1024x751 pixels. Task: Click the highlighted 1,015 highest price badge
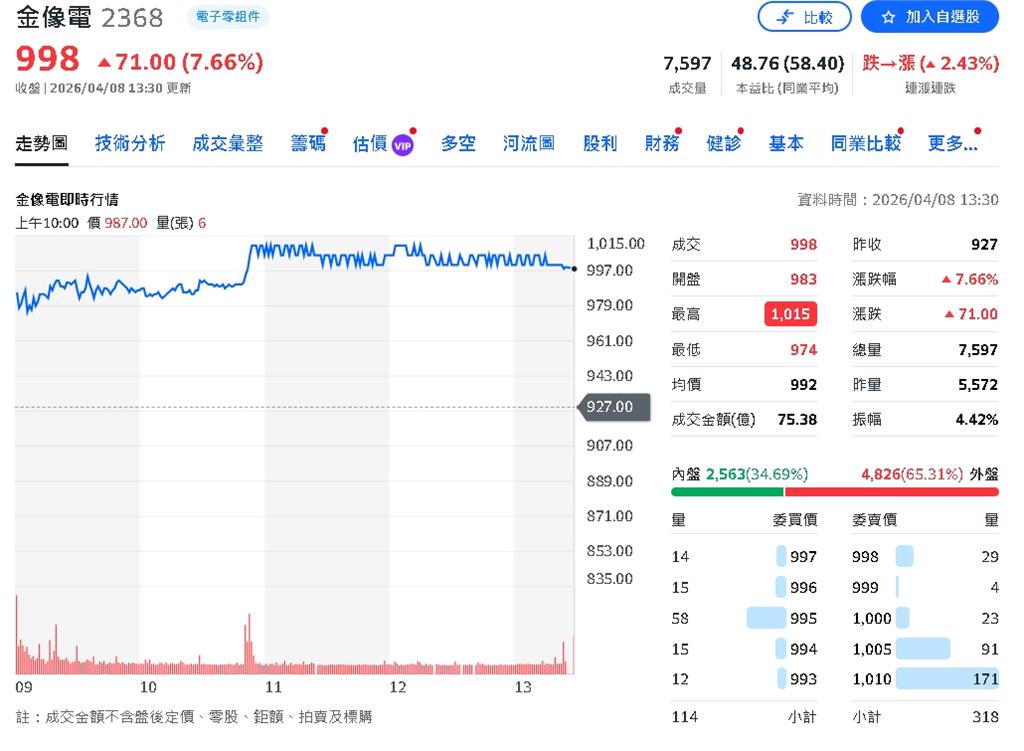click(x=792, y=313)
